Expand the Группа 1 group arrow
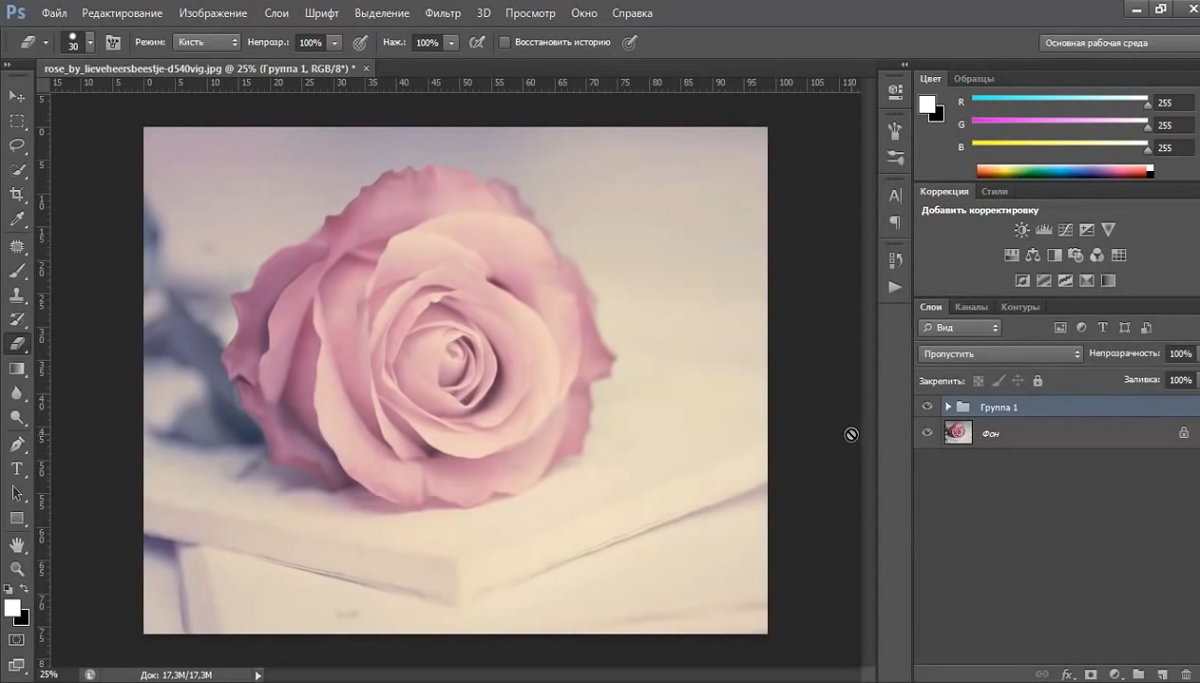Screen dimensions: 1200x683 tap(948, 407)
